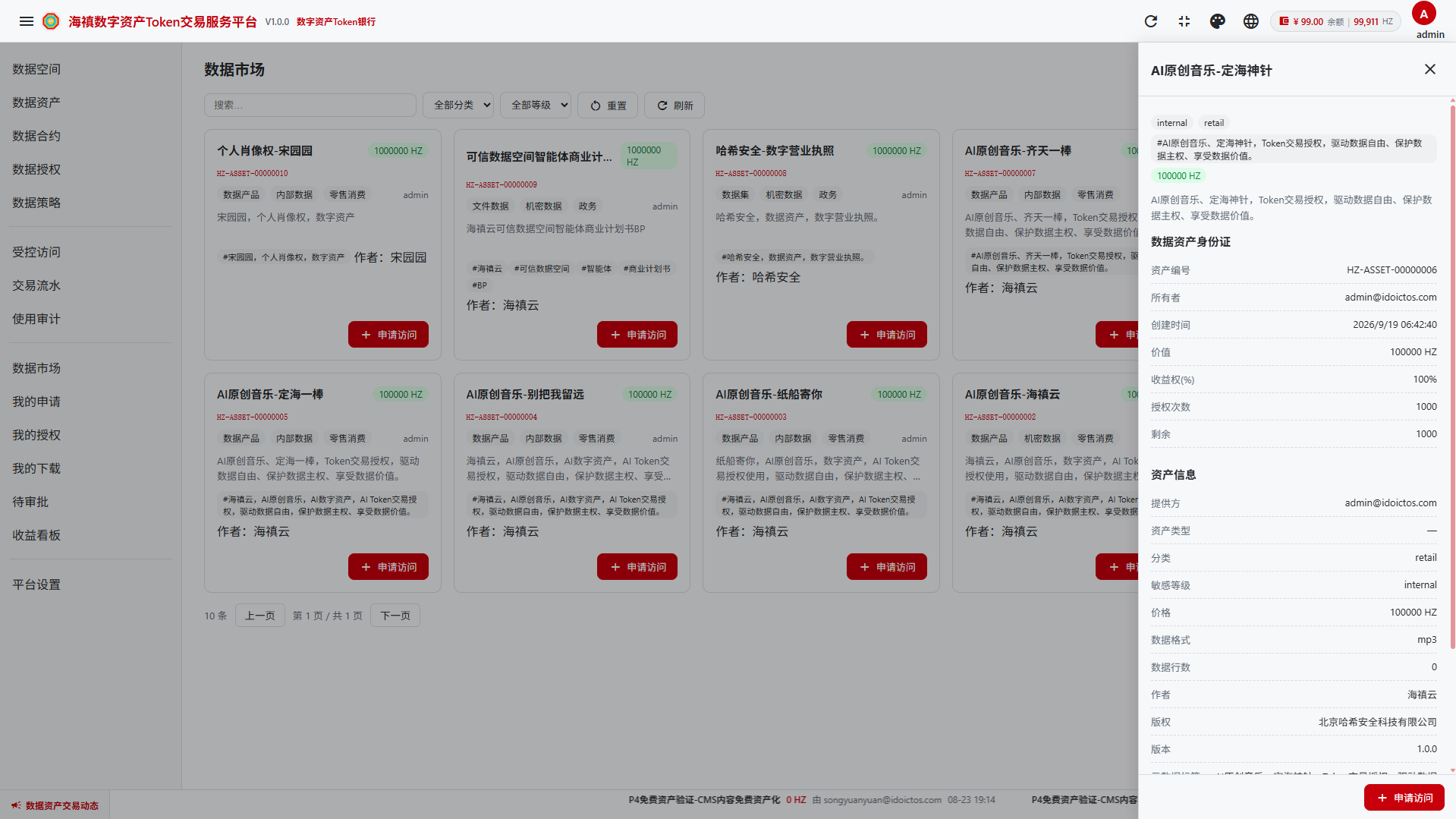This screenshot has width=1456, height=819.
Task: Open 平台设置 in the sidebar
Action: [x=36, y=584]
